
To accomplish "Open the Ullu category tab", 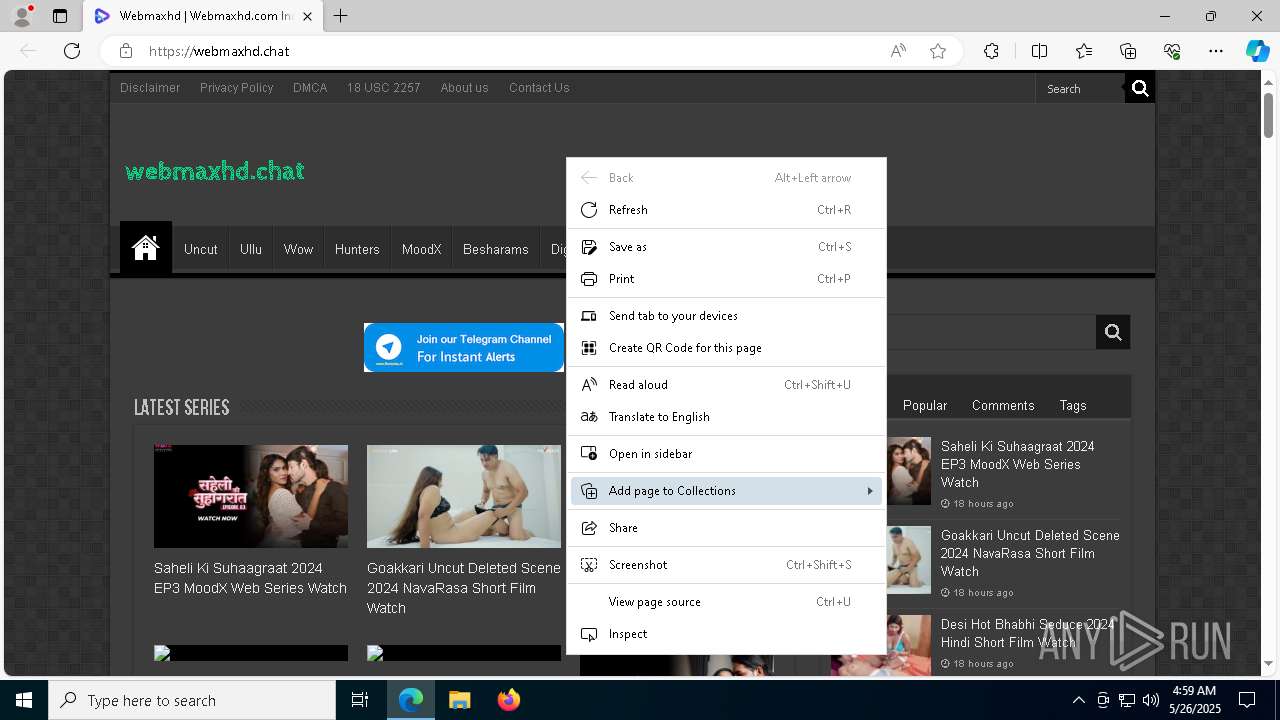I will [x=251, y=249].
